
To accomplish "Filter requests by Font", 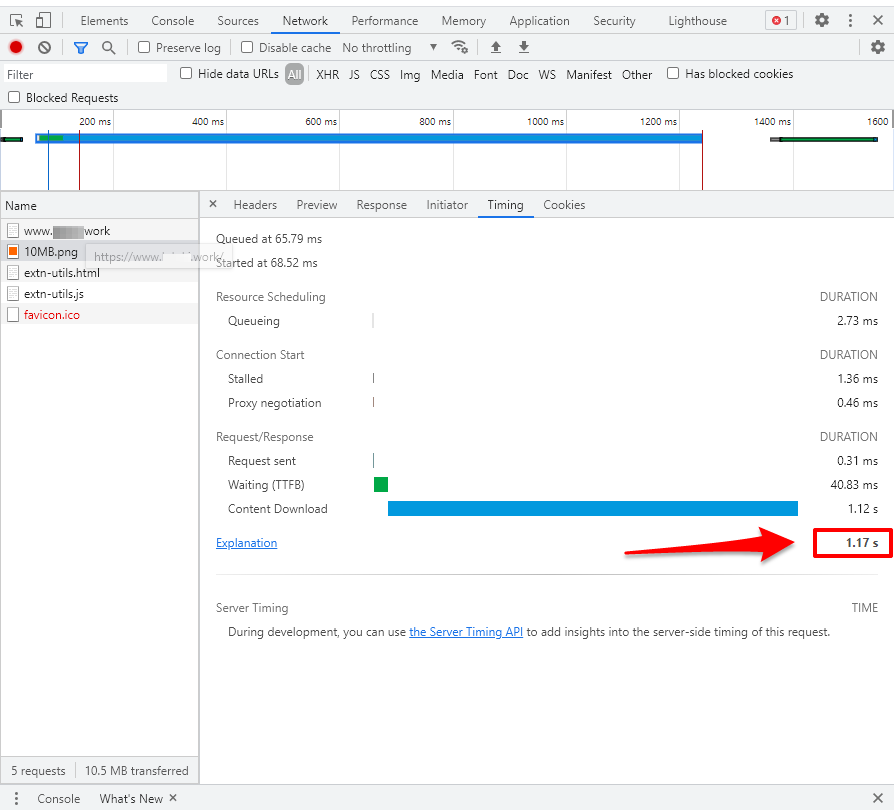I will pyautogui.click(x=485, y=75).
